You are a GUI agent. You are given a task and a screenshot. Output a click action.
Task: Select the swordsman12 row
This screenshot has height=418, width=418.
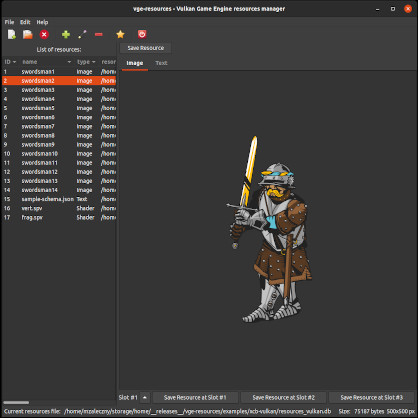[x=59, y=172]
